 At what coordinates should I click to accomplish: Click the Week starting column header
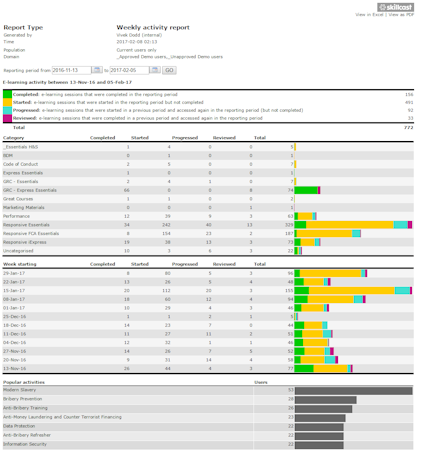pos(20,264)
